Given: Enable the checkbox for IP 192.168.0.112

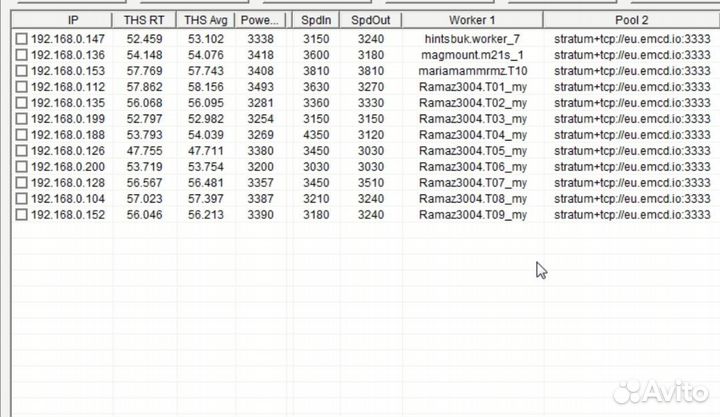Looking at the screenshot, I should point(22,87).
